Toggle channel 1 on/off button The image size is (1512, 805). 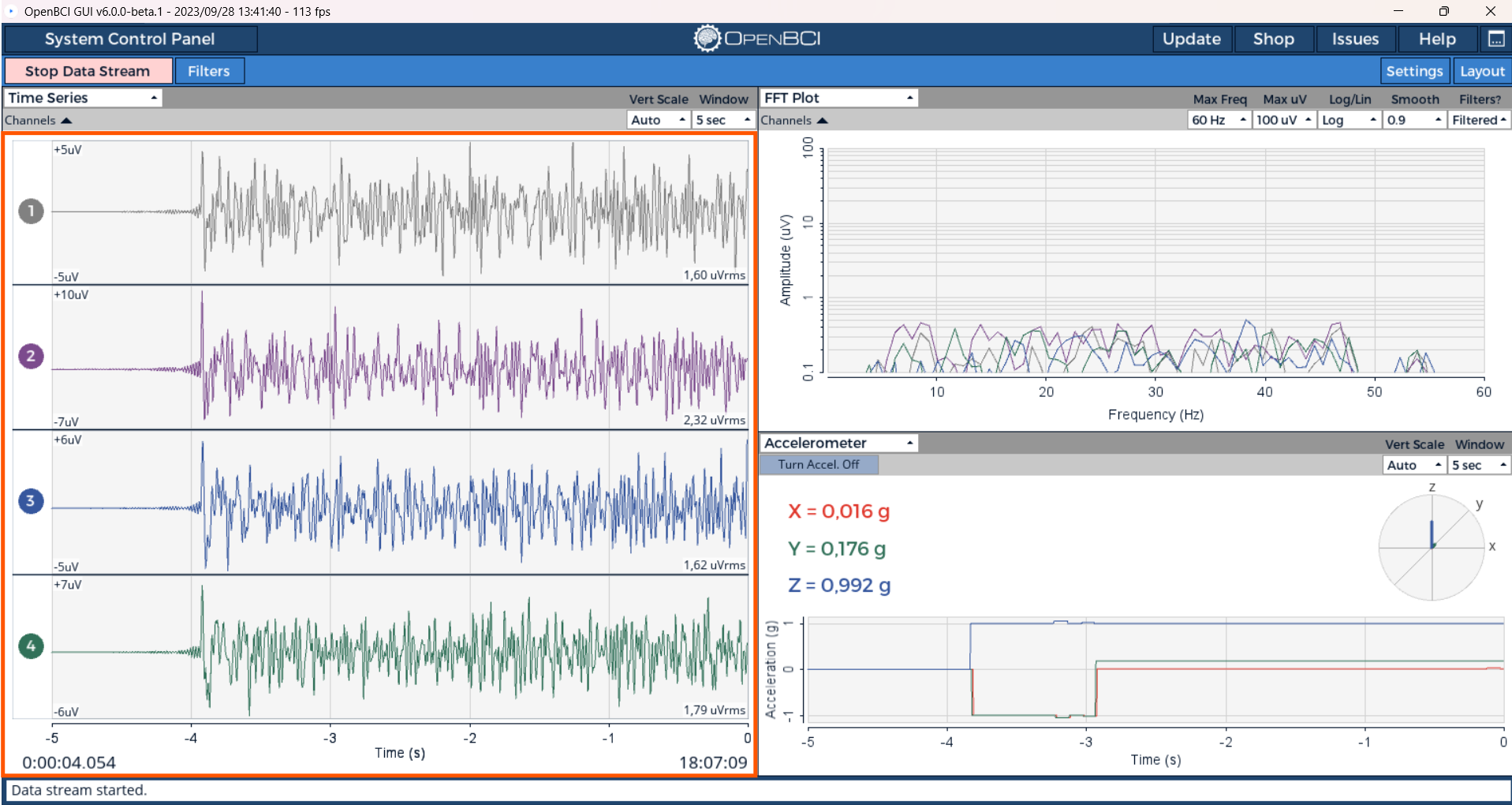coord(31,211)
